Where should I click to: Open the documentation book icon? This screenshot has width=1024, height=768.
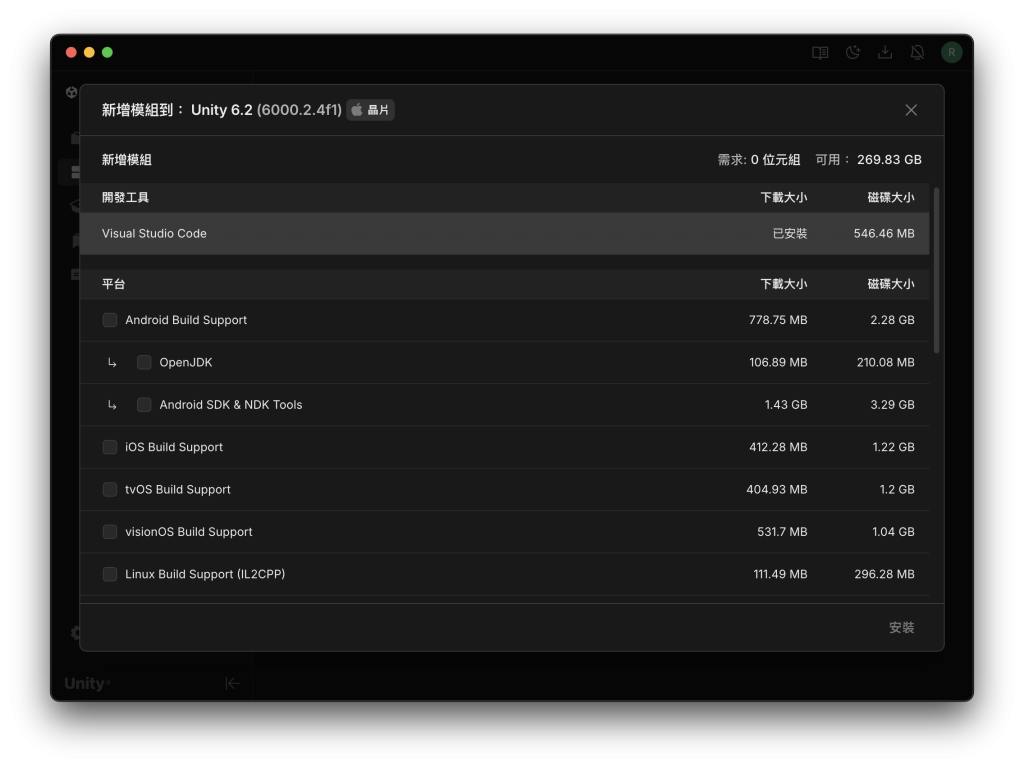820,52
